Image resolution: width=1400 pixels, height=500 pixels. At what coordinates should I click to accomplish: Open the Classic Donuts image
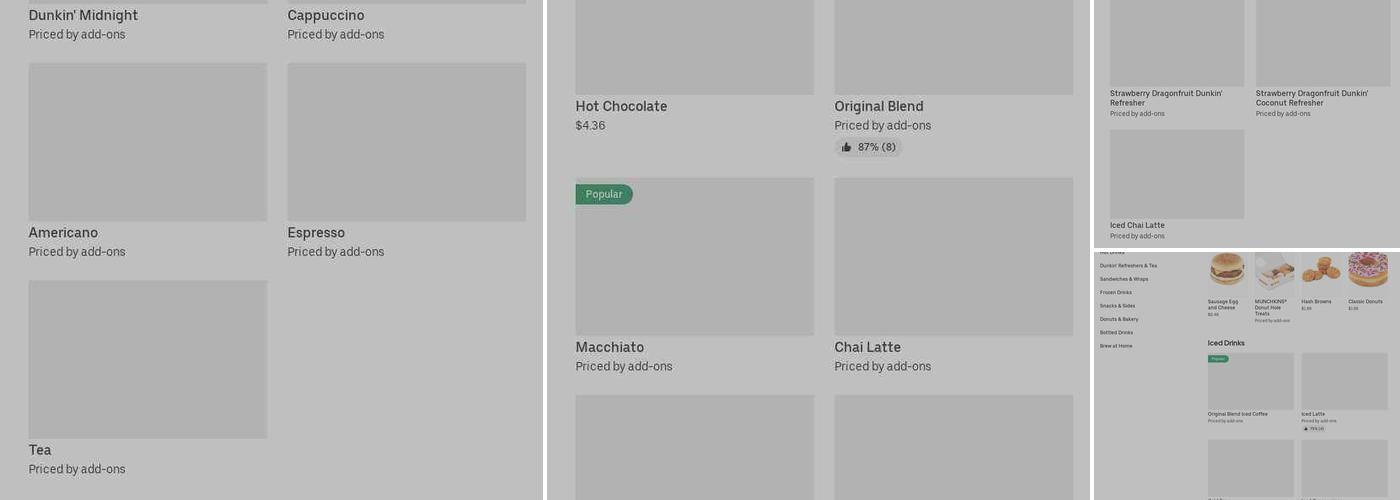[1367, 270]
